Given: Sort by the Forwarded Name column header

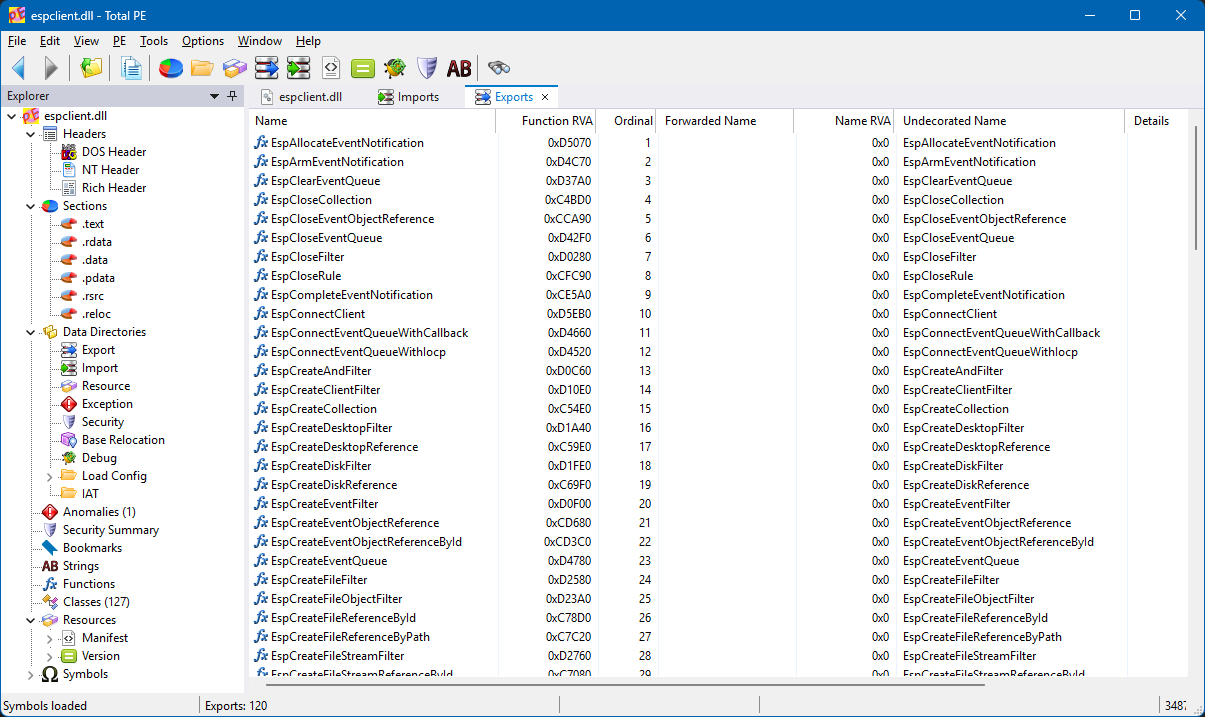Looking at the screenshot, I should coord(725,121).
